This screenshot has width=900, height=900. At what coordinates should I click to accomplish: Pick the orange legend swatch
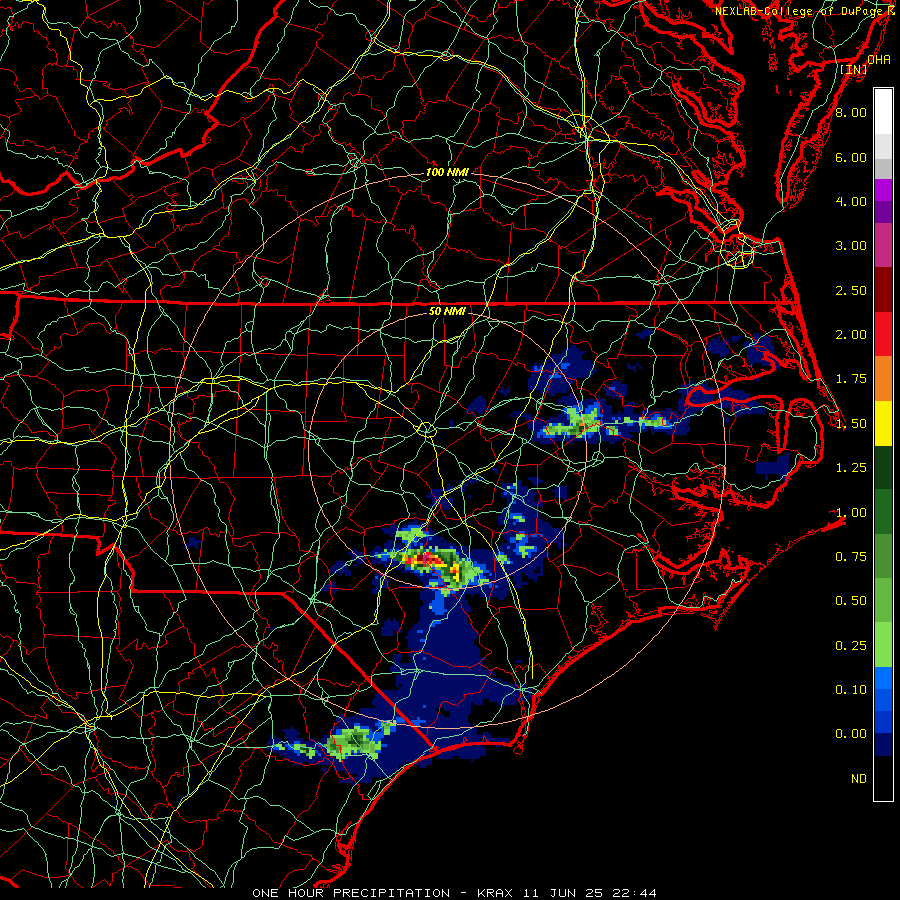point(883,379)
